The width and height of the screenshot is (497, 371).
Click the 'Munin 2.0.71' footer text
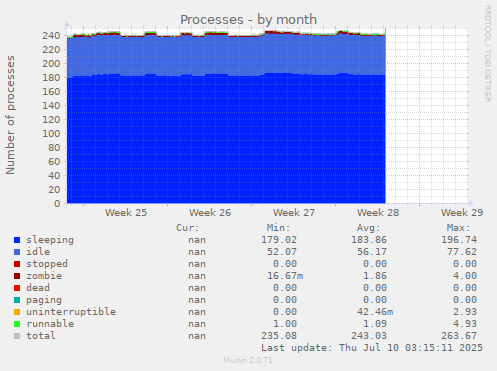pyautogui.click(x=248, y=360)
